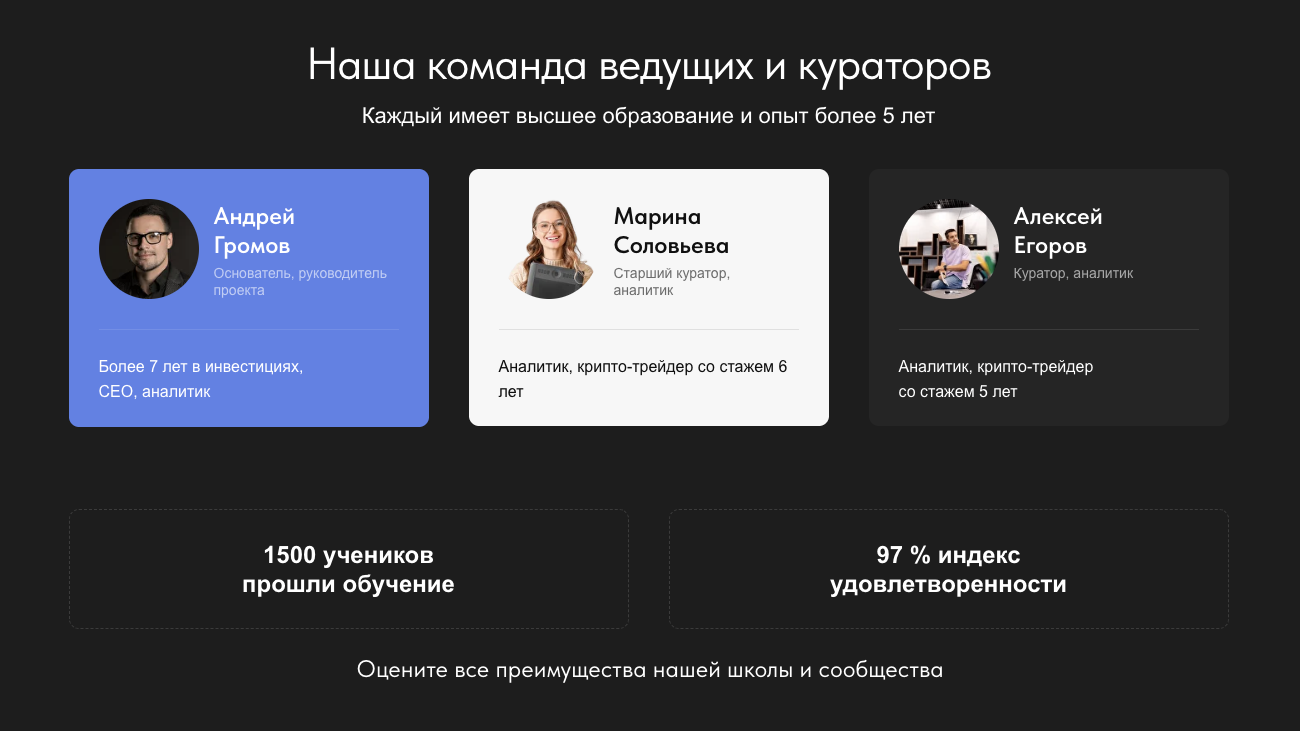This screenshot has height=731, width=1300.
Task: Click the 97 % индекс удовлетворенности box
Action: click(949, 569)
